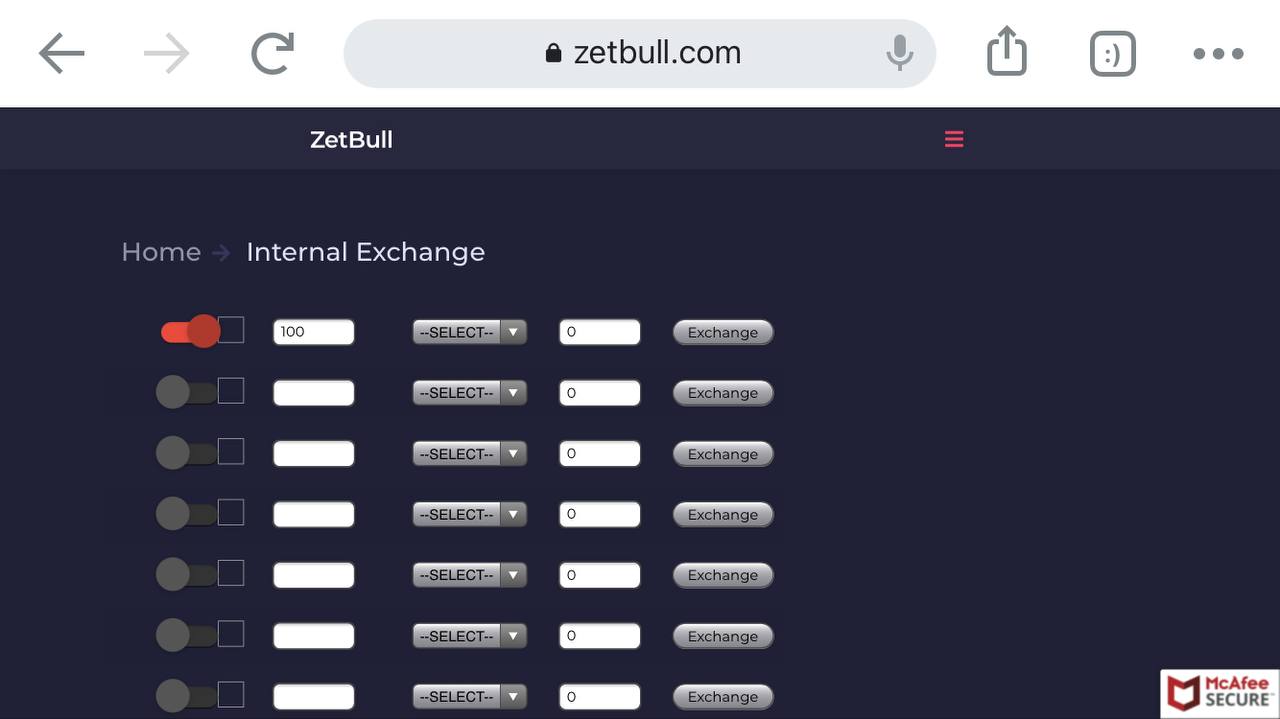Open the three-dots browser menu

pos(1218,54)
